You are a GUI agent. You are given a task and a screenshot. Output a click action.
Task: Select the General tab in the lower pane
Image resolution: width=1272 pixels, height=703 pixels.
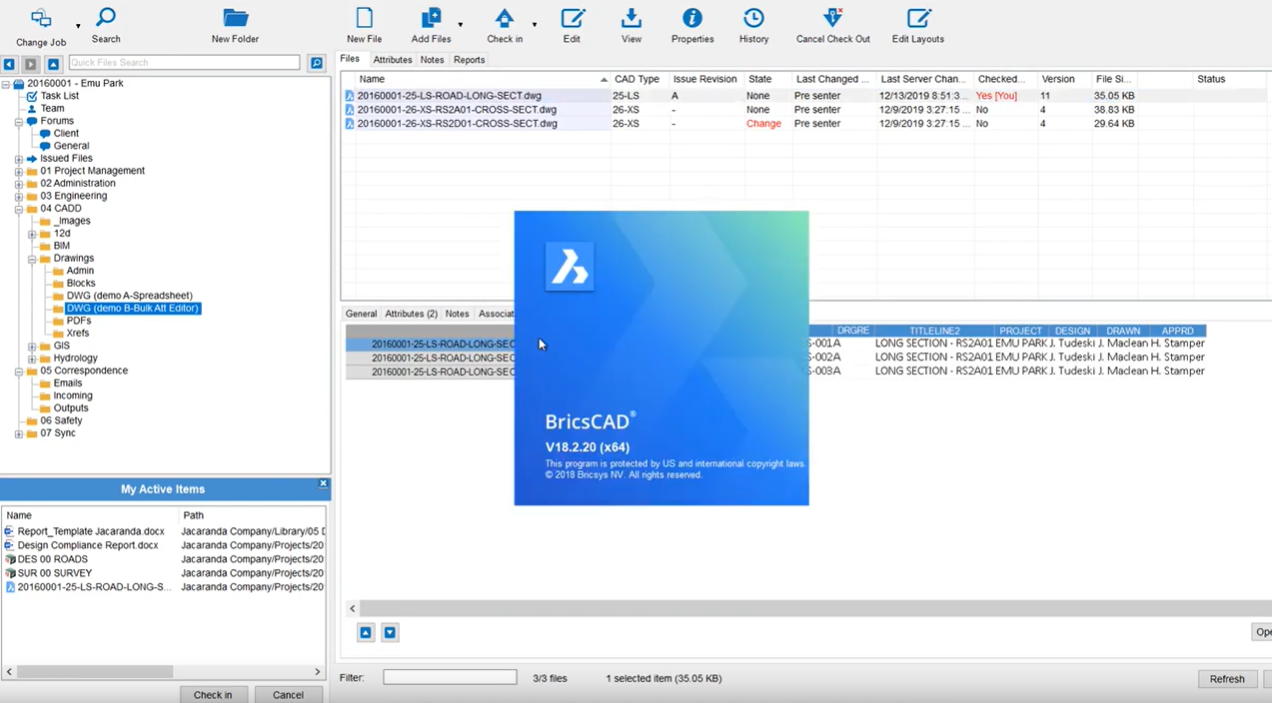point(361,314)
